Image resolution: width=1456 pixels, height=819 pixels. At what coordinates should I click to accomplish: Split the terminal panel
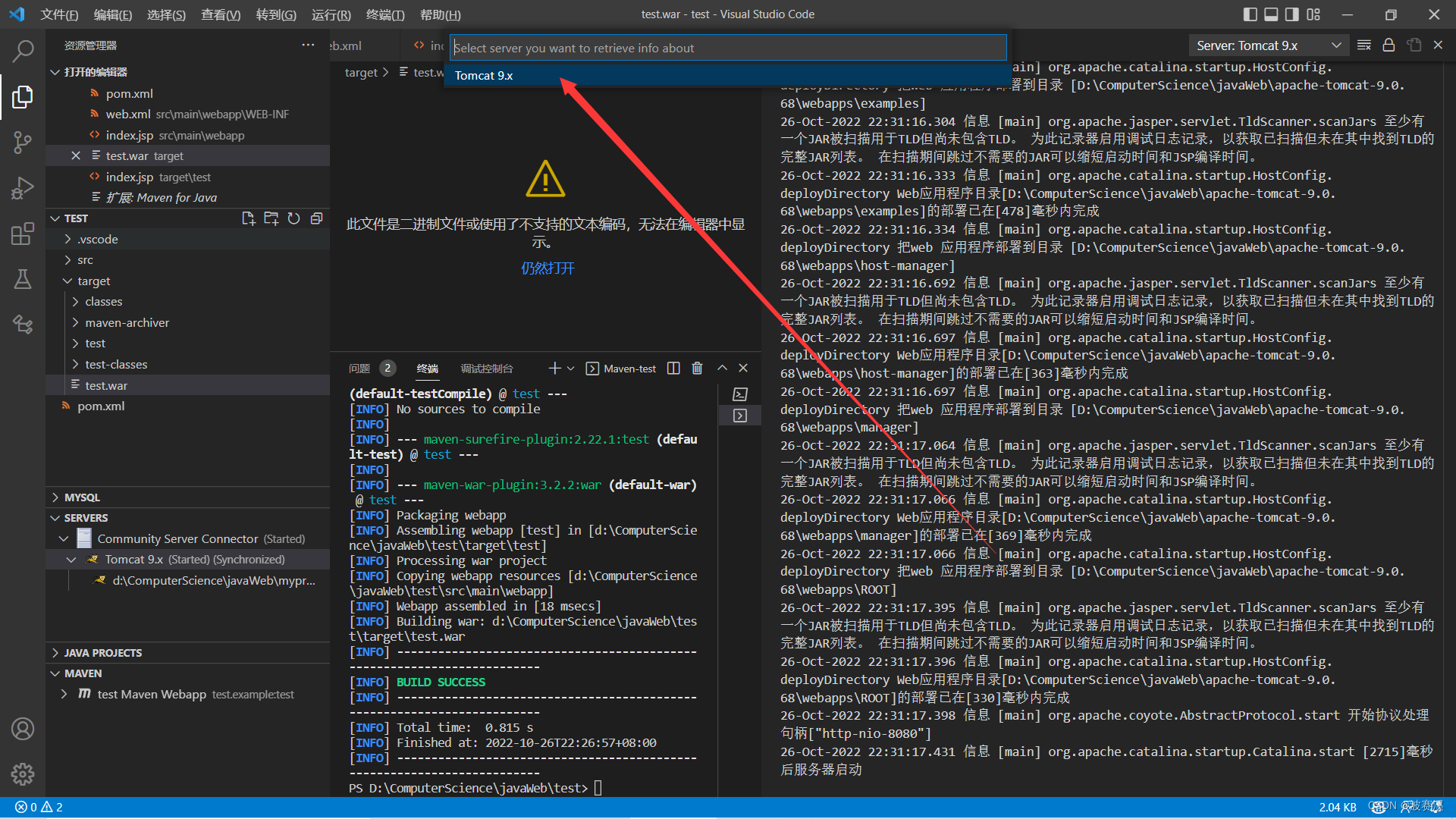[673, 369]
